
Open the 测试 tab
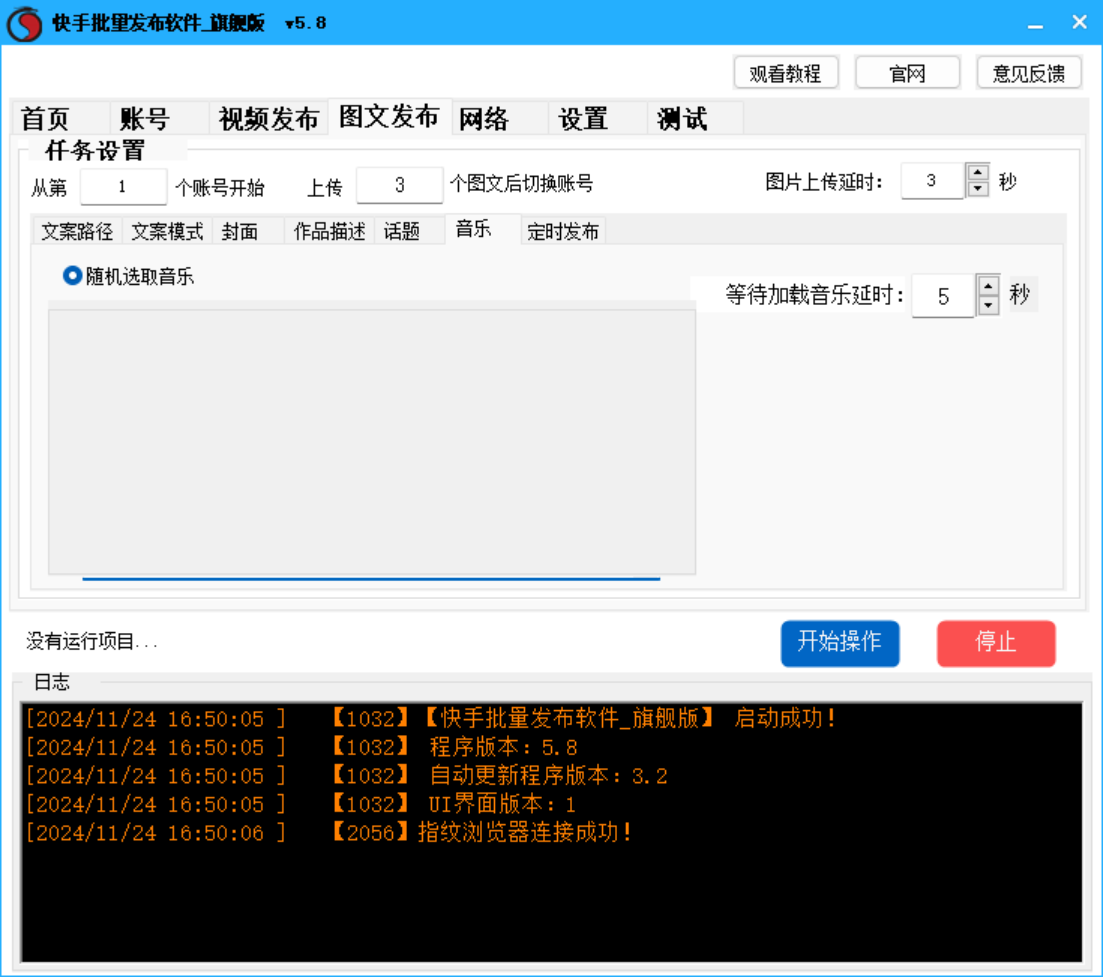(x=696, y=118)
